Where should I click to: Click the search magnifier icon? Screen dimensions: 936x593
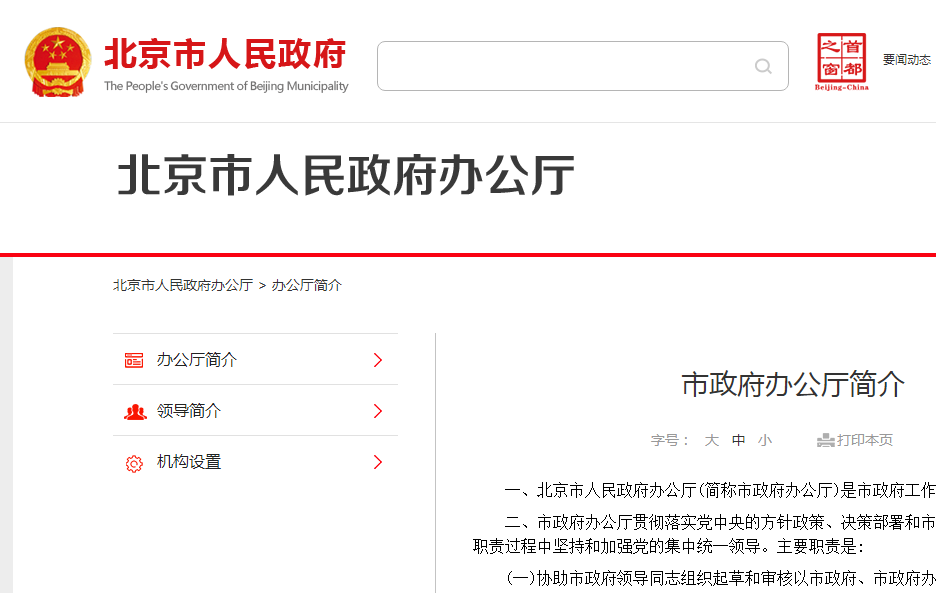click(762, 65)
